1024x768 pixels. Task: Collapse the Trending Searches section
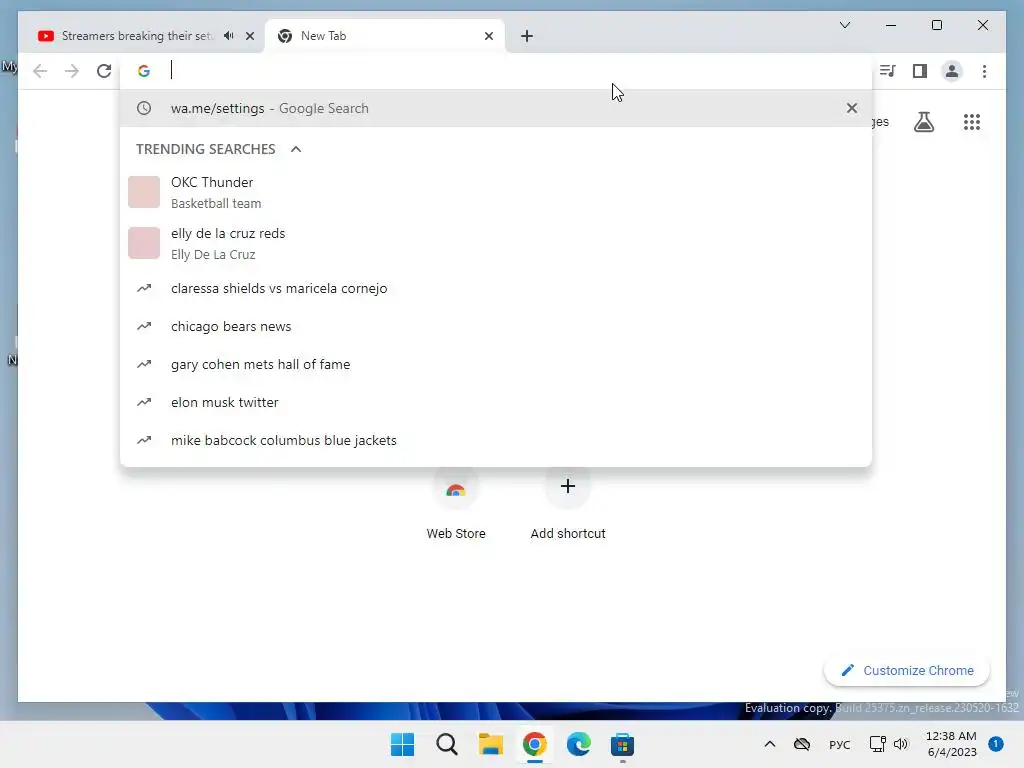[x=296, y=149]
